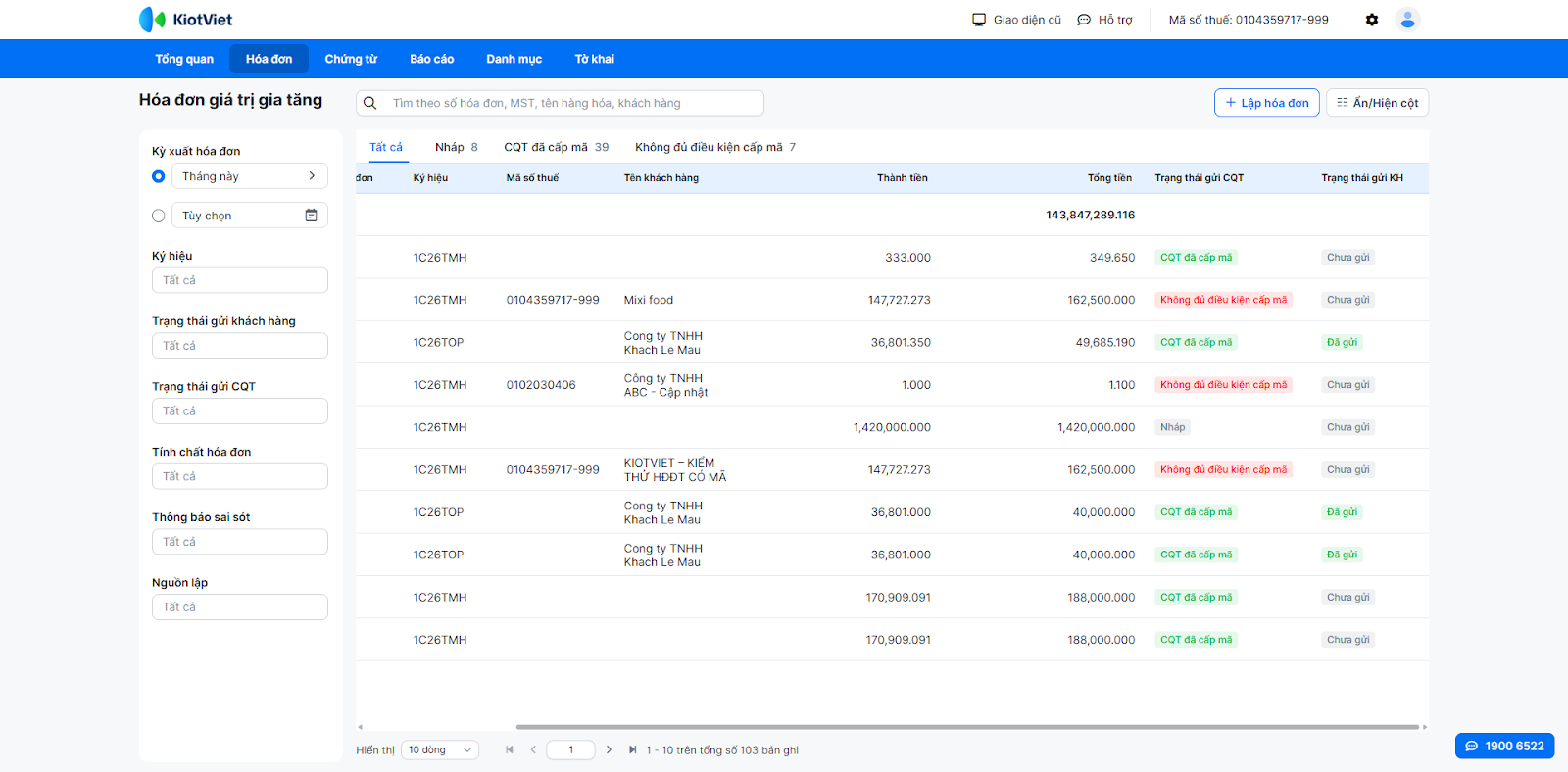Click the horizontal table scrollbar
The height and width of the screenshot is (772, 1568).
tap(966, 727)
